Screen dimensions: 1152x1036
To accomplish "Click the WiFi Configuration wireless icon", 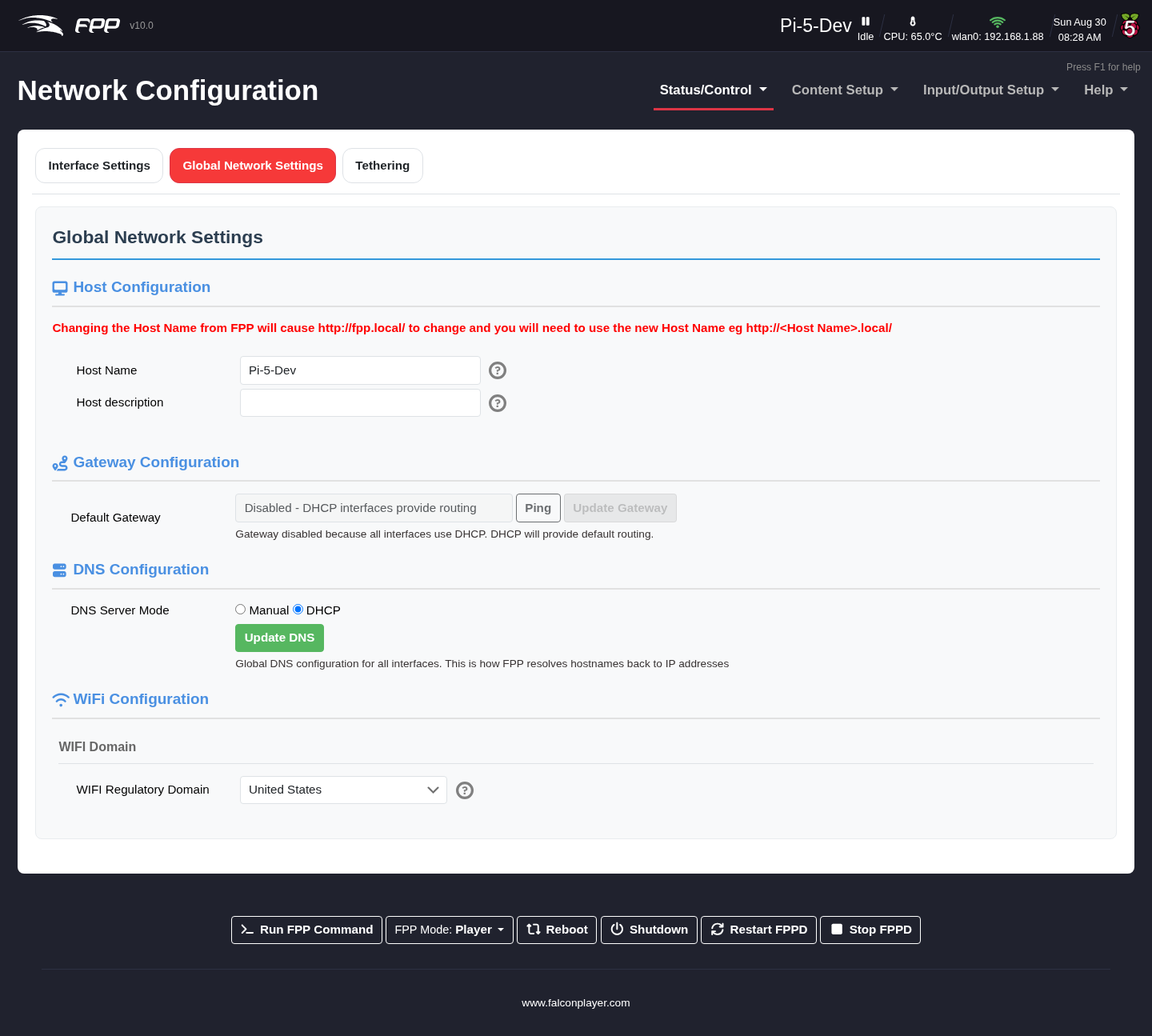I will pos(61,700).
